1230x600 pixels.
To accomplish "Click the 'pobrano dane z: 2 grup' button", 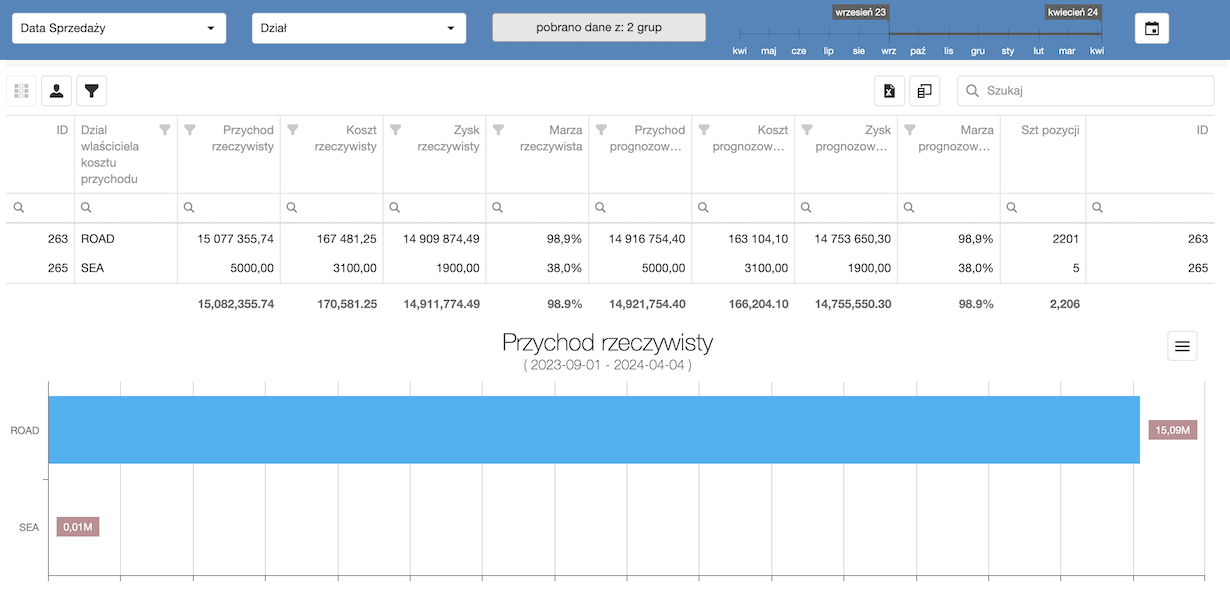I will [598, 28].
